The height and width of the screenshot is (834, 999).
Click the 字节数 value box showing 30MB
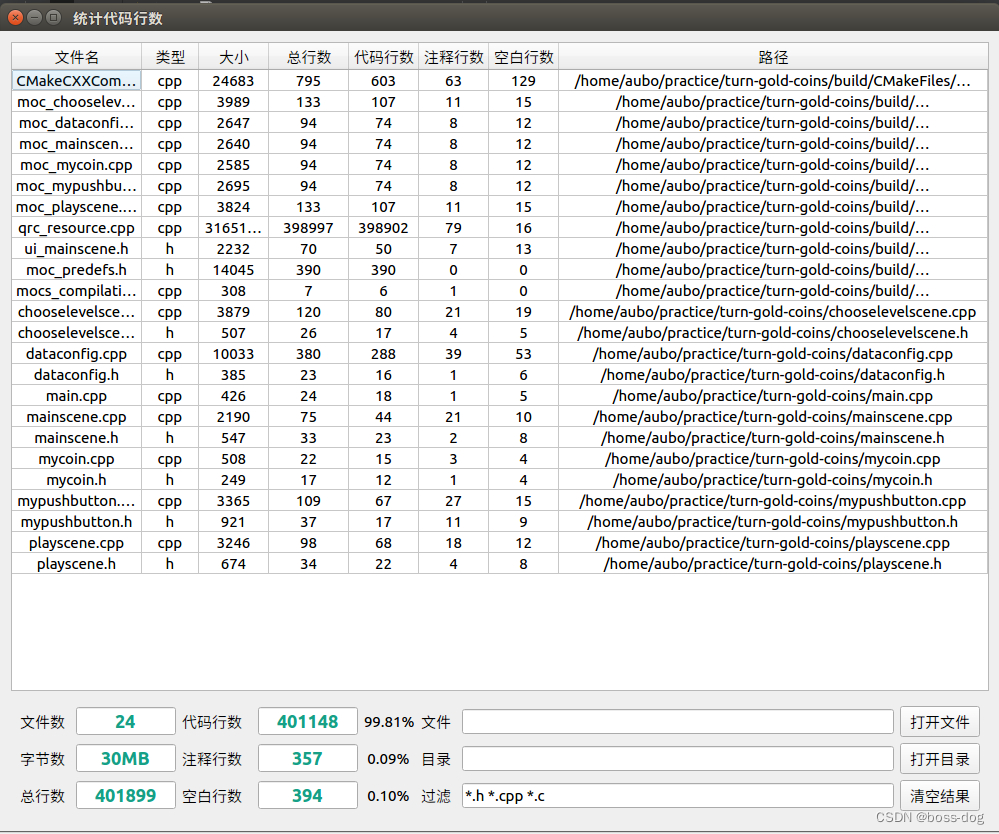click(126, 759)
